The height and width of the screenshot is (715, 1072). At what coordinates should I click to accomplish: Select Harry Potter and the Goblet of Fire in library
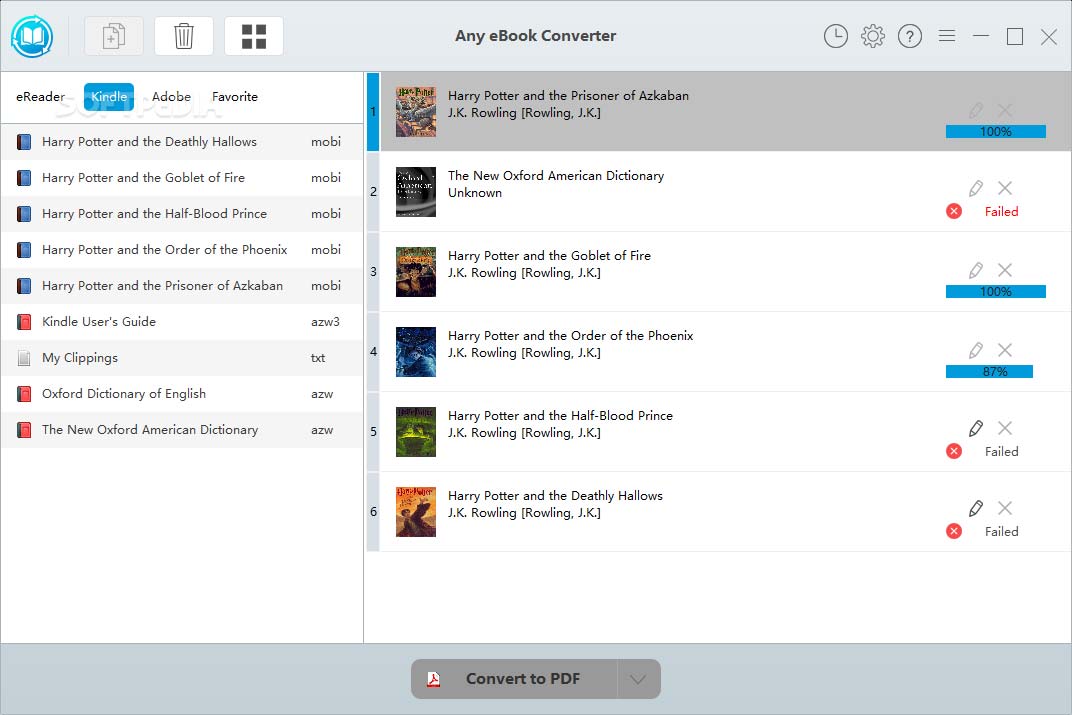[x=181, y=178]
